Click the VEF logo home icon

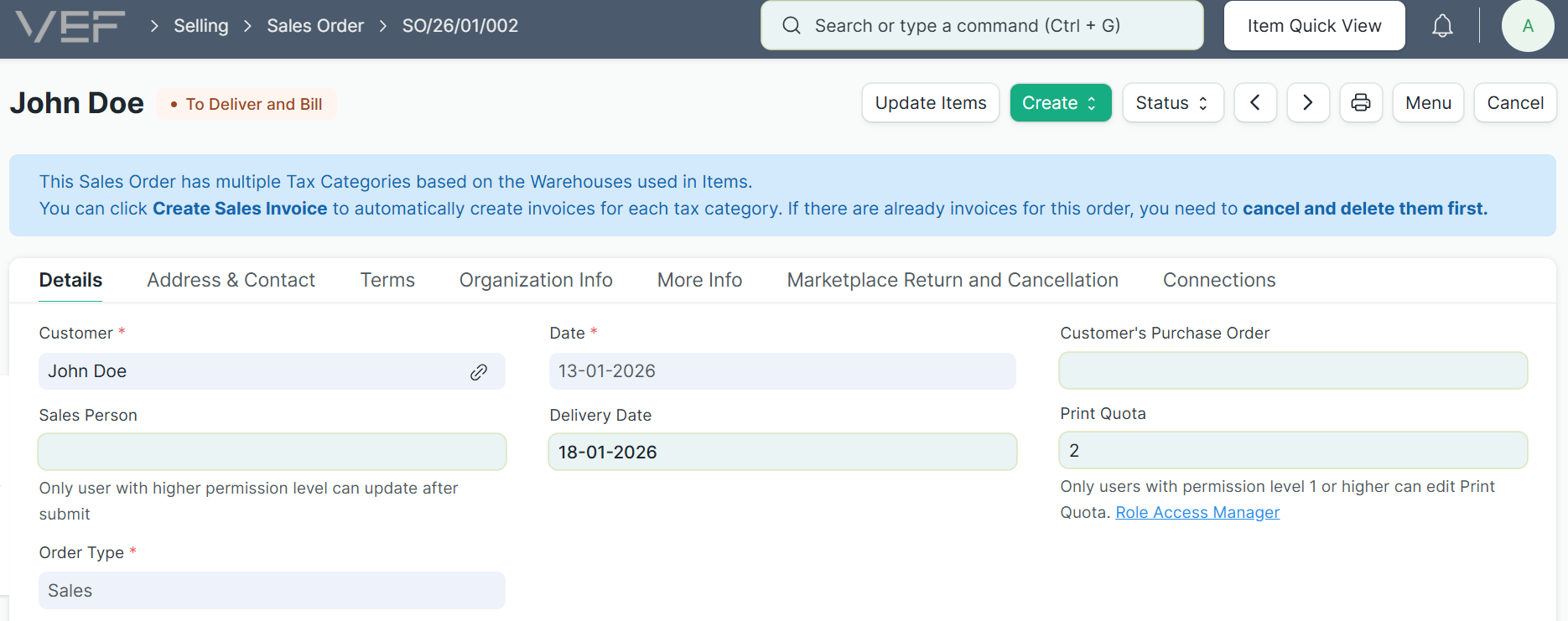click(70, 26)
